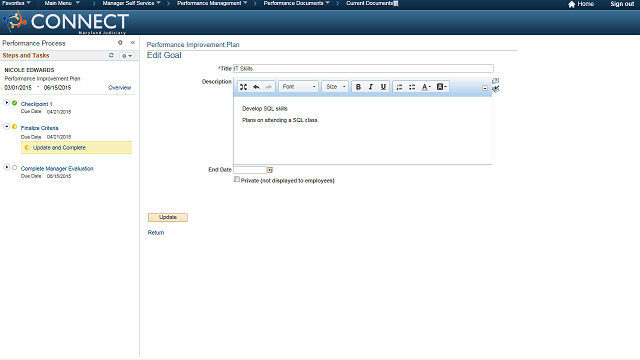Undo last edit in description editor
This screenshot has height=360, width=640.
click(256, 87)
